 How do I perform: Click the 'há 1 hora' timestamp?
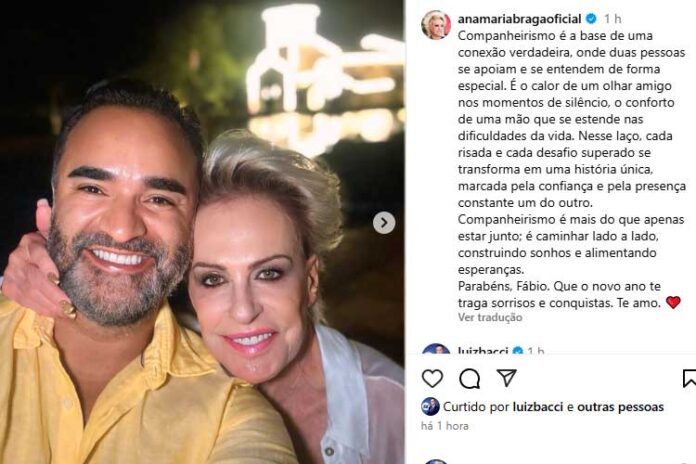445,426
